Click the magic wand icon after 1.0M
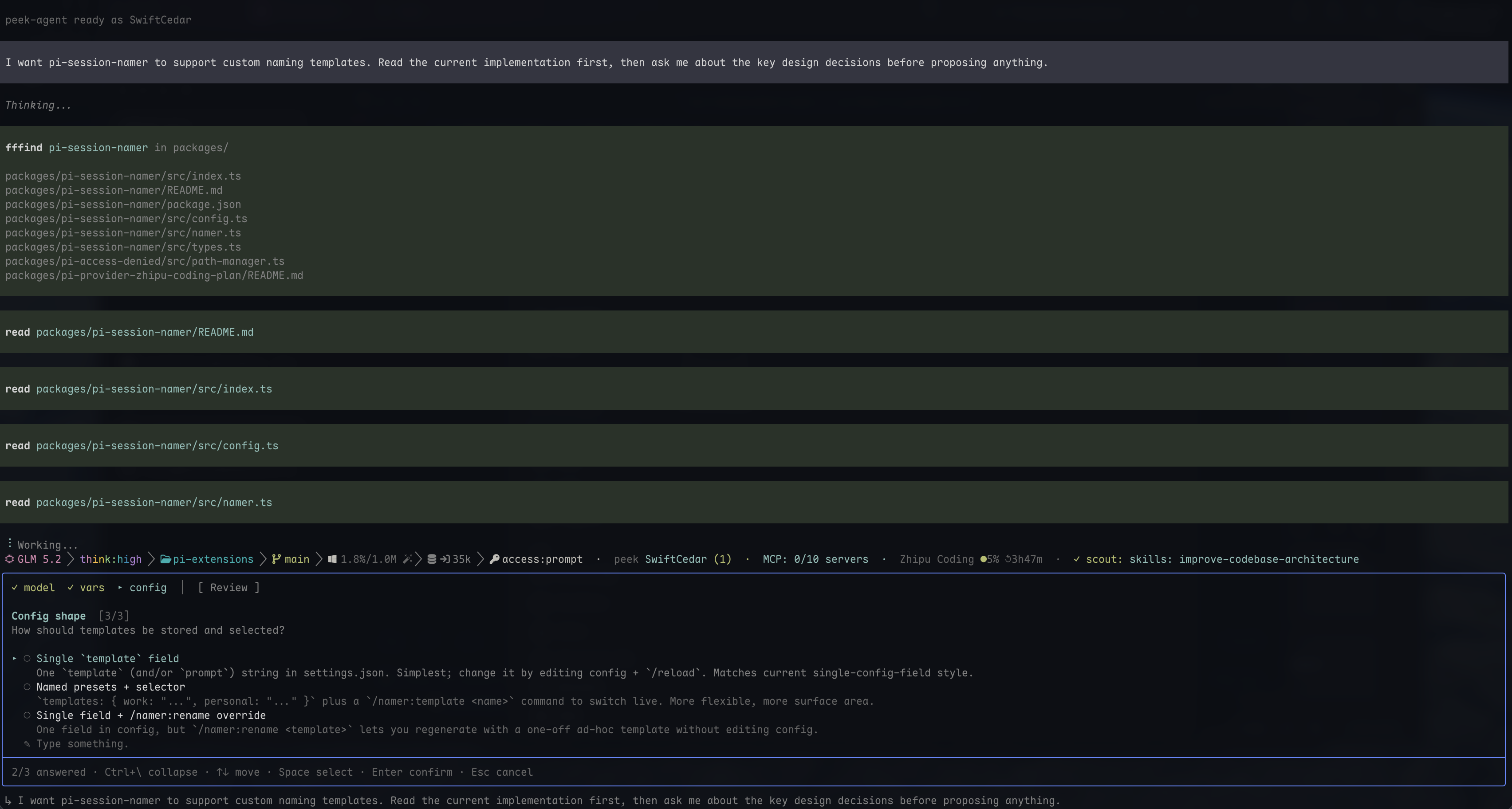 (x=407, y=559)
